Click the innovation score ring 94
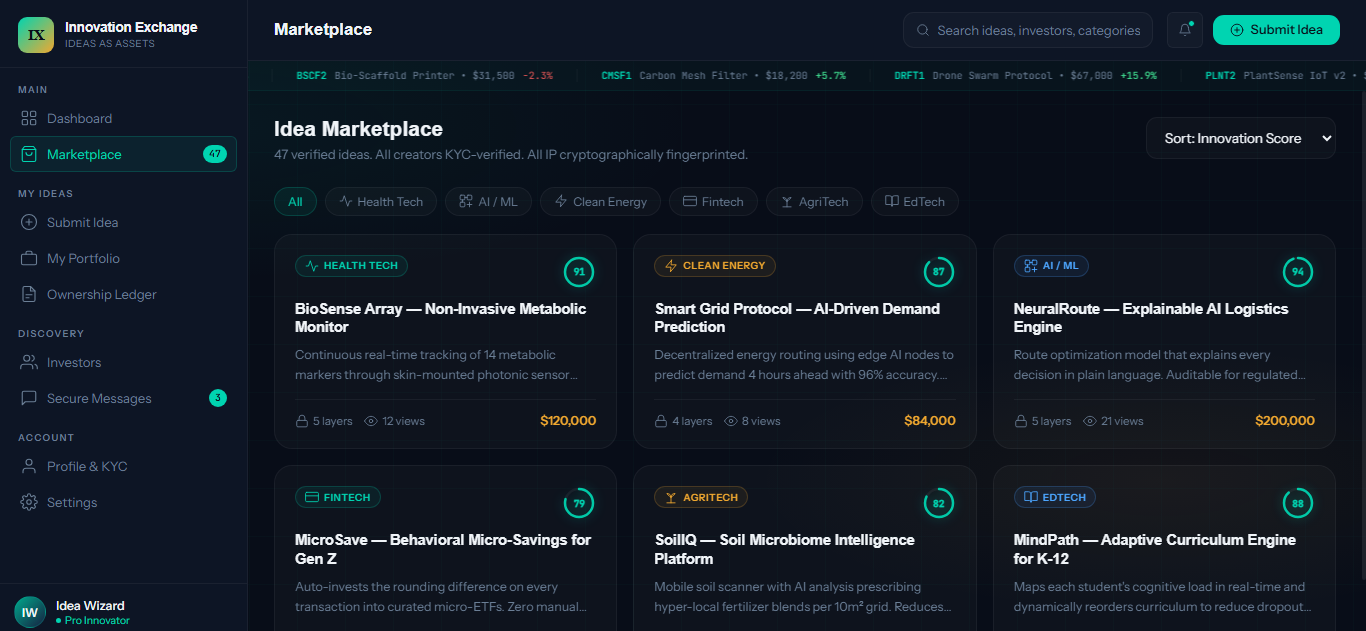The image size is (1366, 631). 1298,271
